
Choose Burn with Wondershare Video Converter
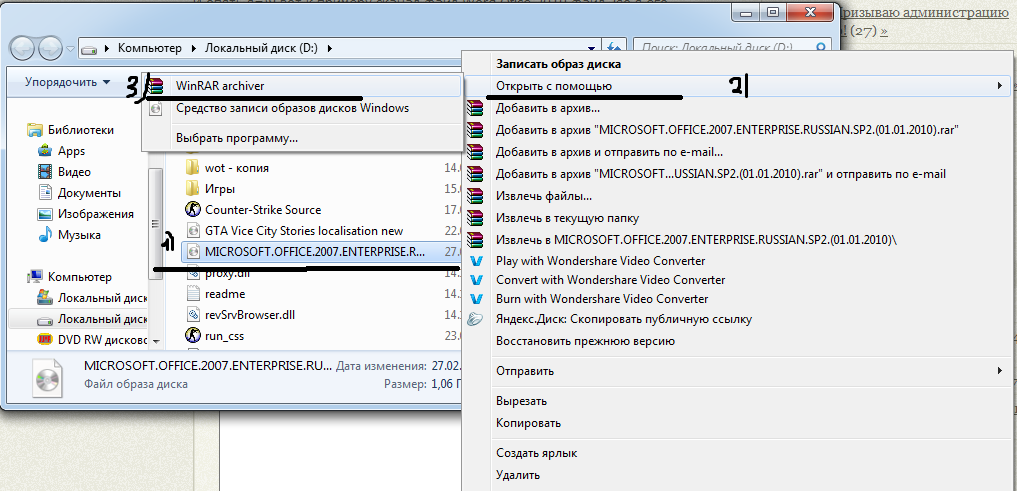click(x=602, y=299)
